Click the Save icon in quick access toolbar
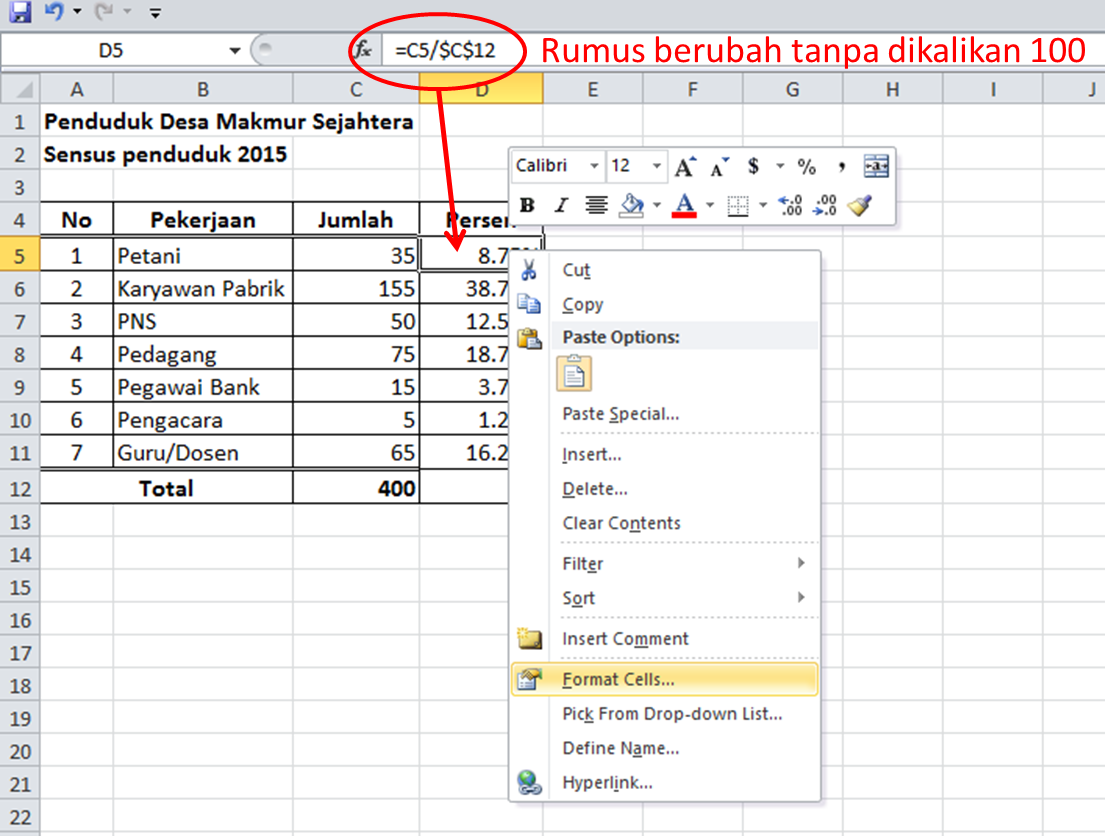Viewport: 1105px width, 836px height. click(x=20, y=11)
